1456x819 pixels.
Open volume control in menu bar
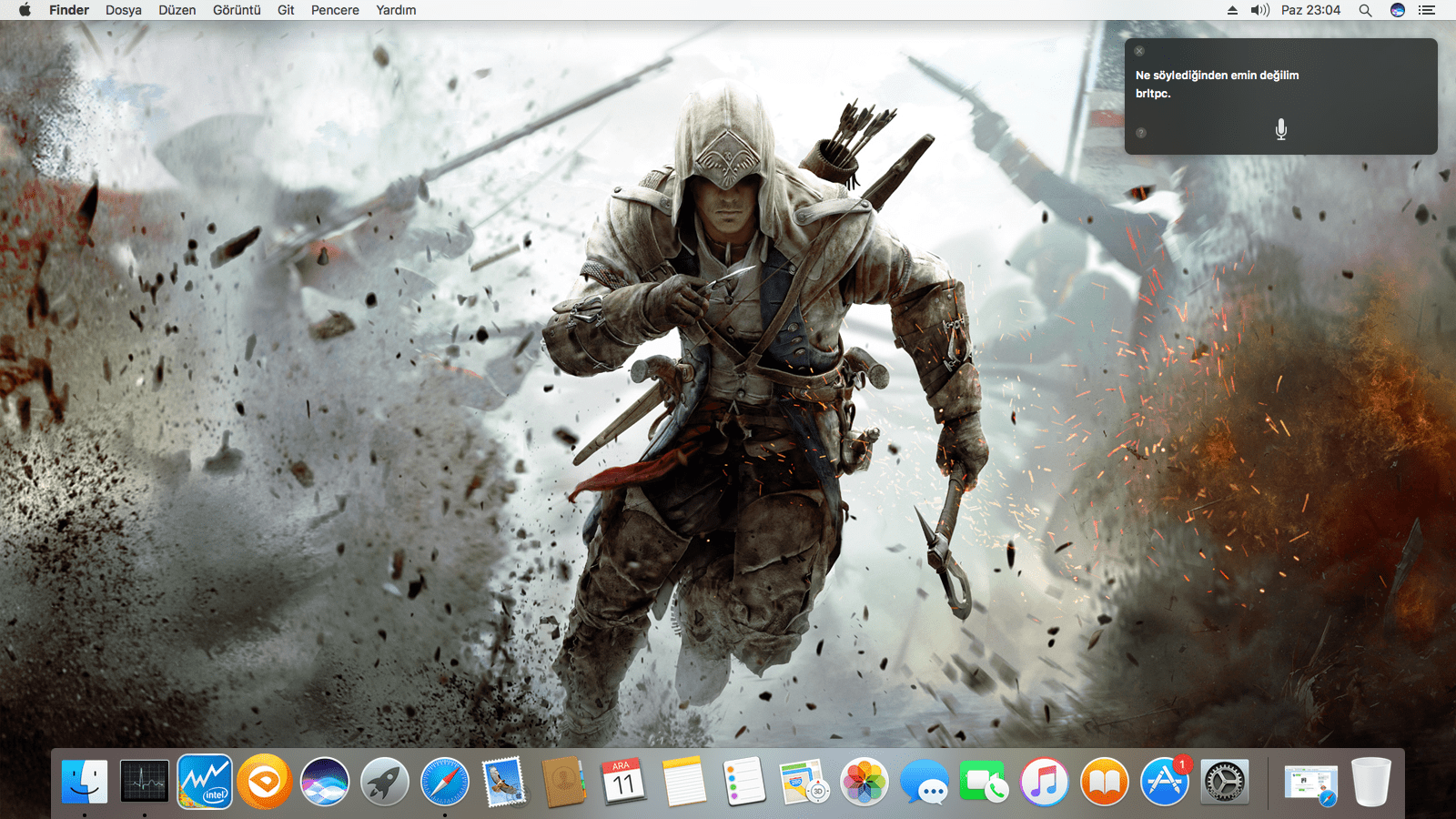1259,10
